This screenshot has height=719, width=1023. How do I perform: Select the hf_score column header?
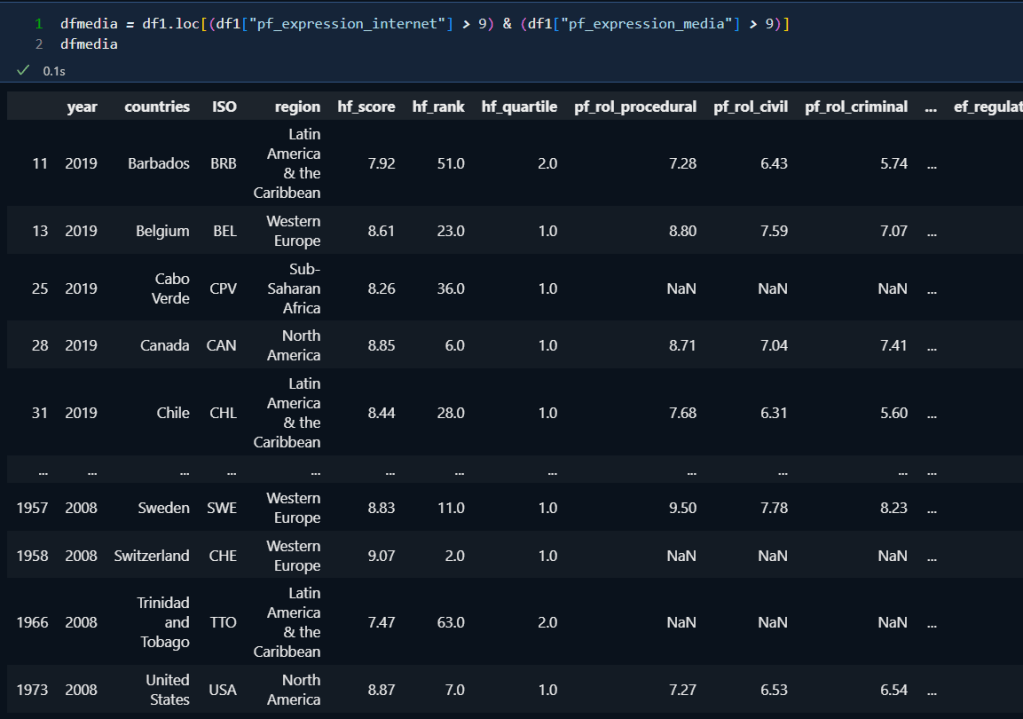(x=367, y=107)
